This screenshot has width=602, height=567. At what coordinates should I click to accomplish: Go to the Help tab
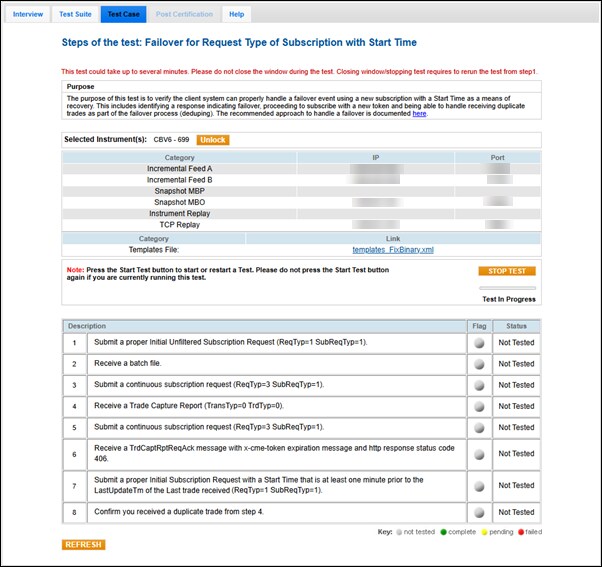[236, 15]
